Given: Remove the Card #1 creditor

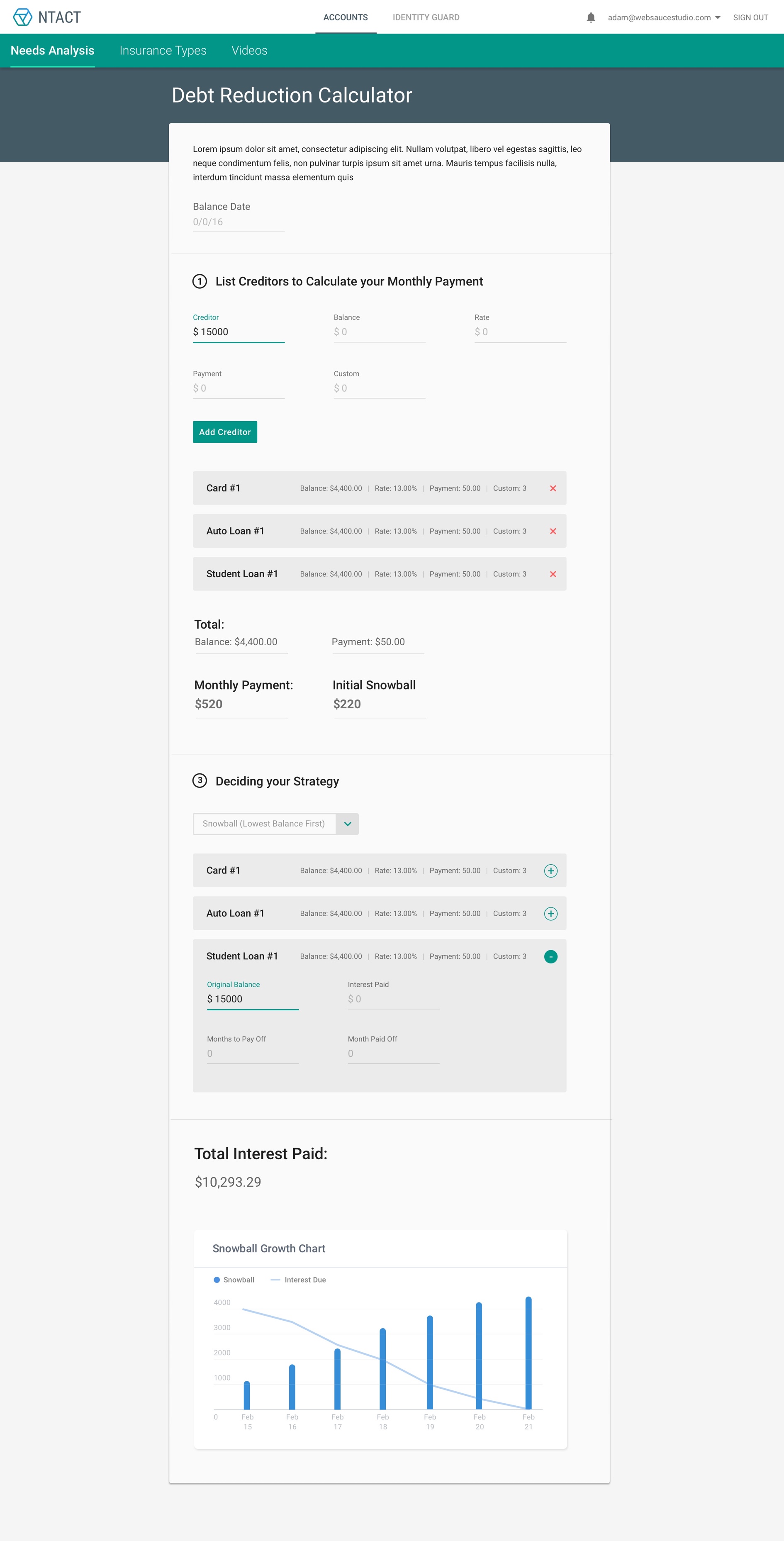Looking at the screenshot, I should (x=553, y=488).
